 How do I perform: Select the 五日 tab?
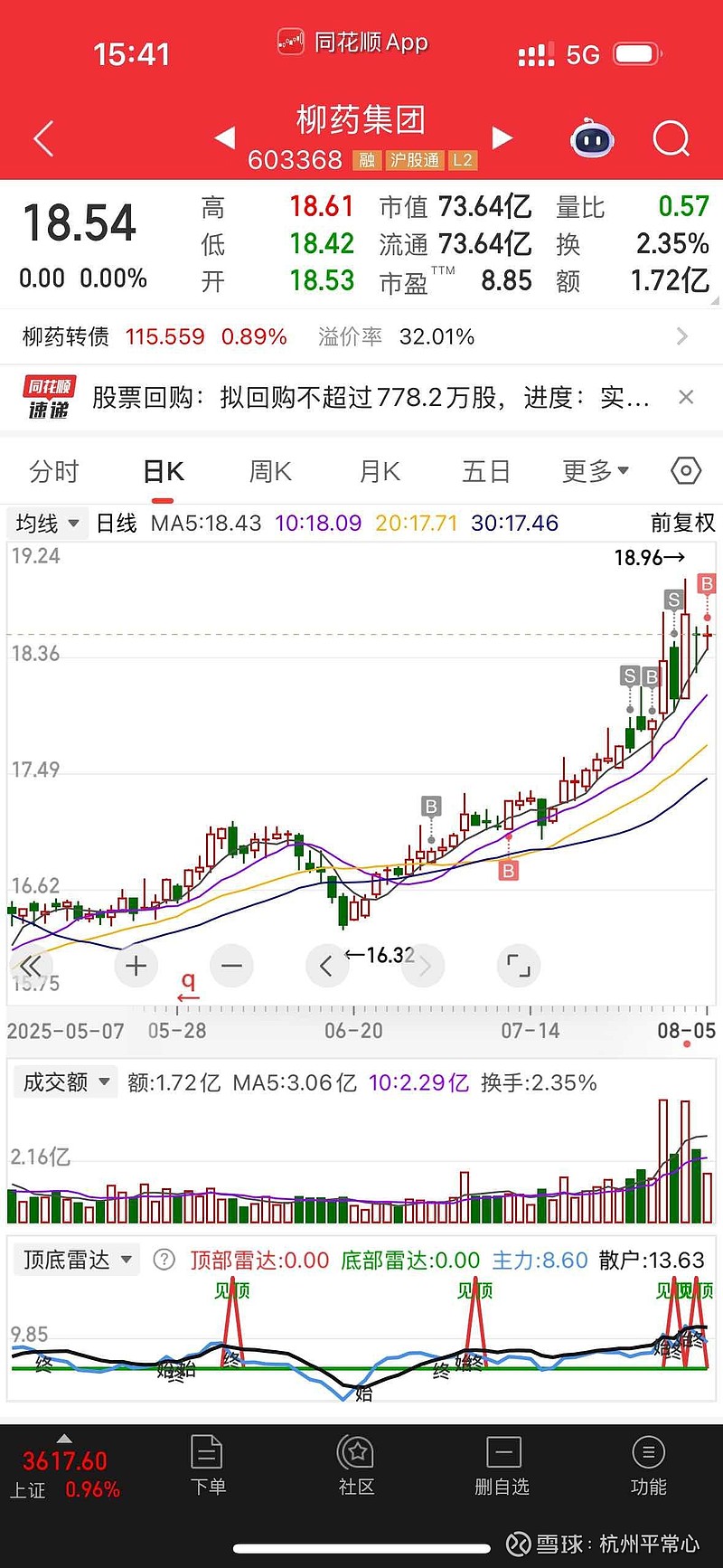[x=486, y=471]
